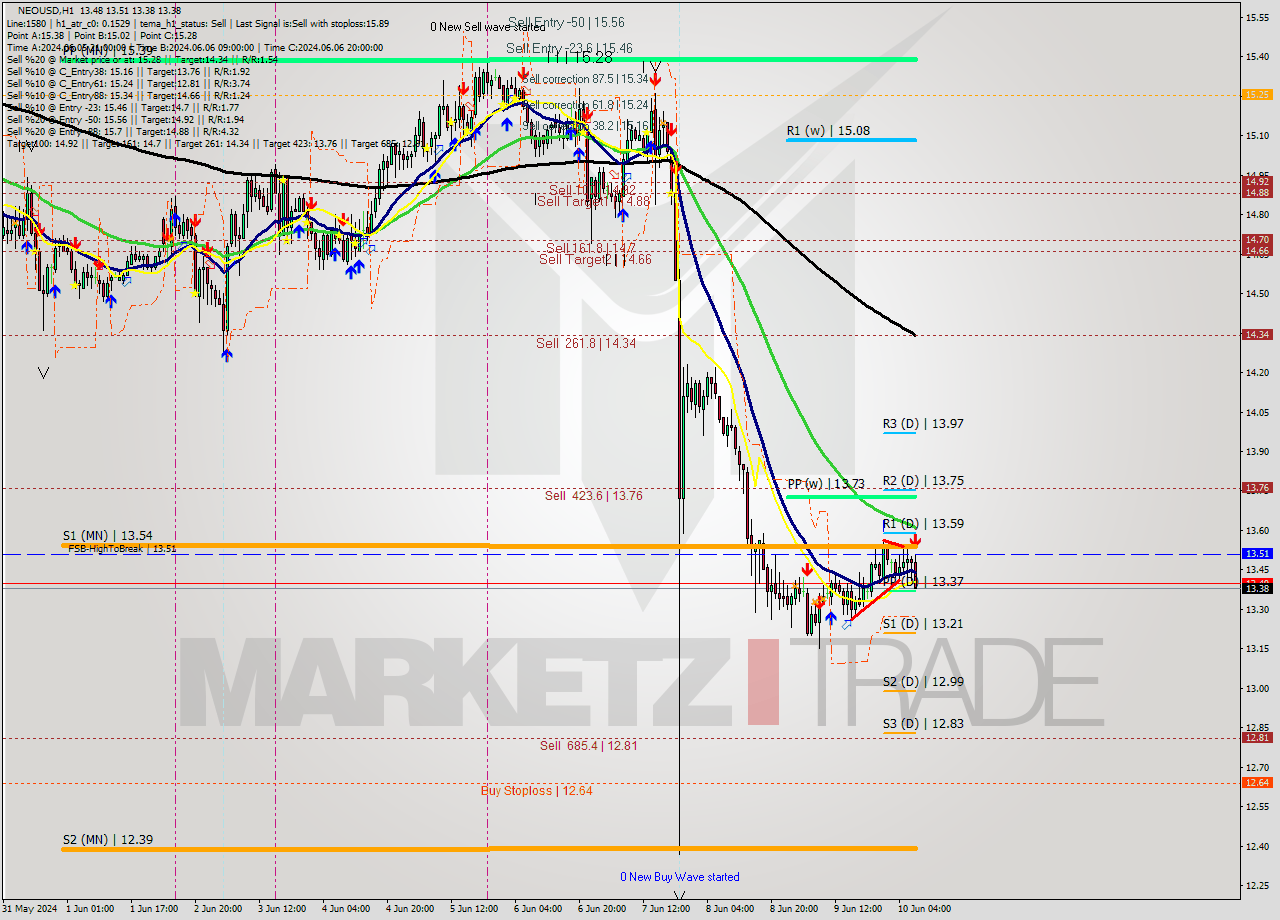The image size is (1280, 920).
Task: Click the '10 Jun 04:00' time axis label
Action: pyautogui.click(x=923, y=909)
